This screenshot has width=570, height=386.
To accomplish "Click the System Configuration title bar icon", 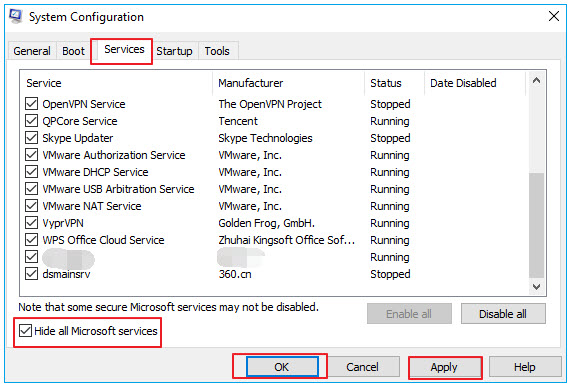I will click(16, 16).
